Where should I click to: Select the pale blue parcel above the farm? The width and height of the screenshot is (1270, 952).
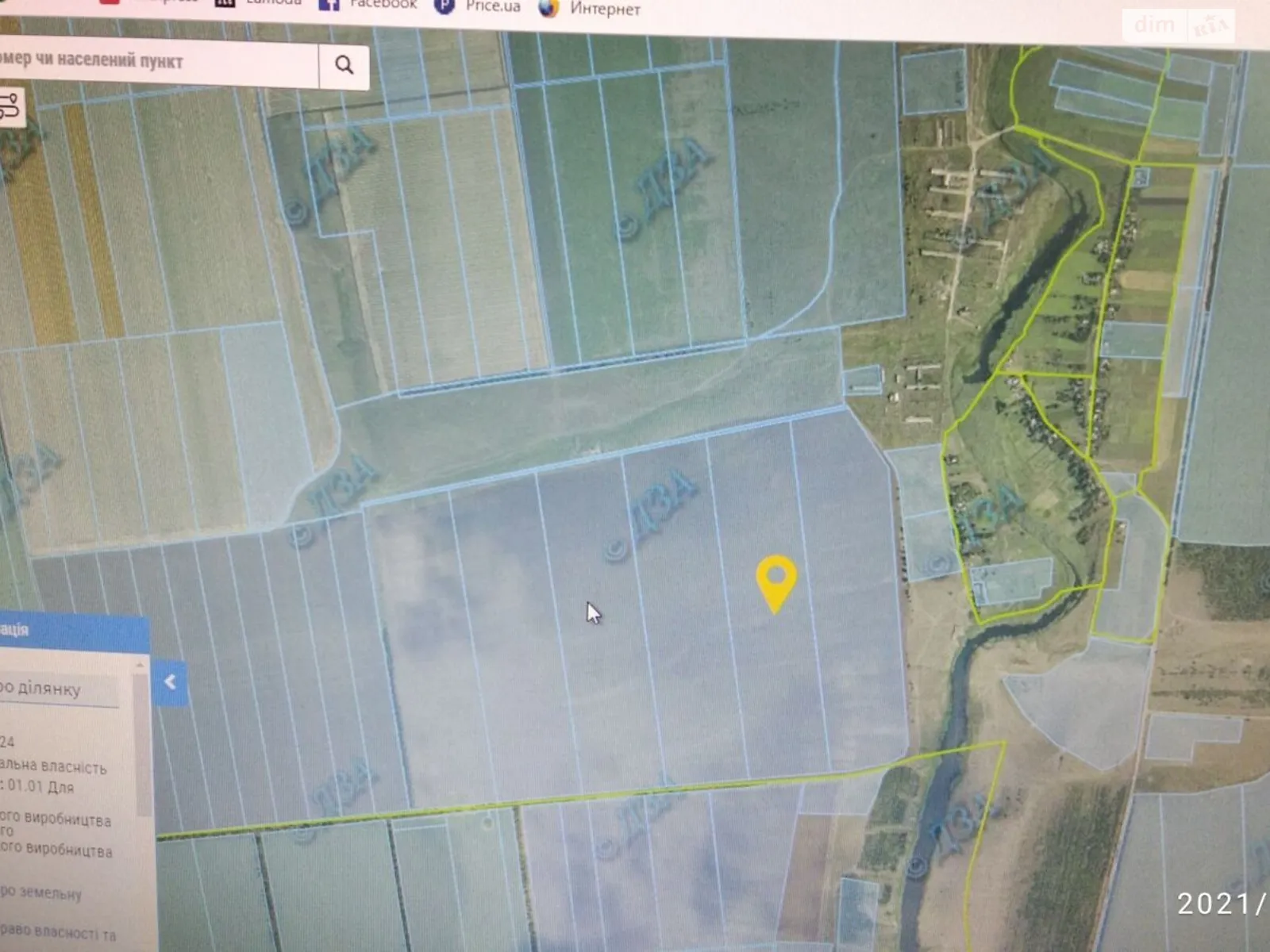933,82
